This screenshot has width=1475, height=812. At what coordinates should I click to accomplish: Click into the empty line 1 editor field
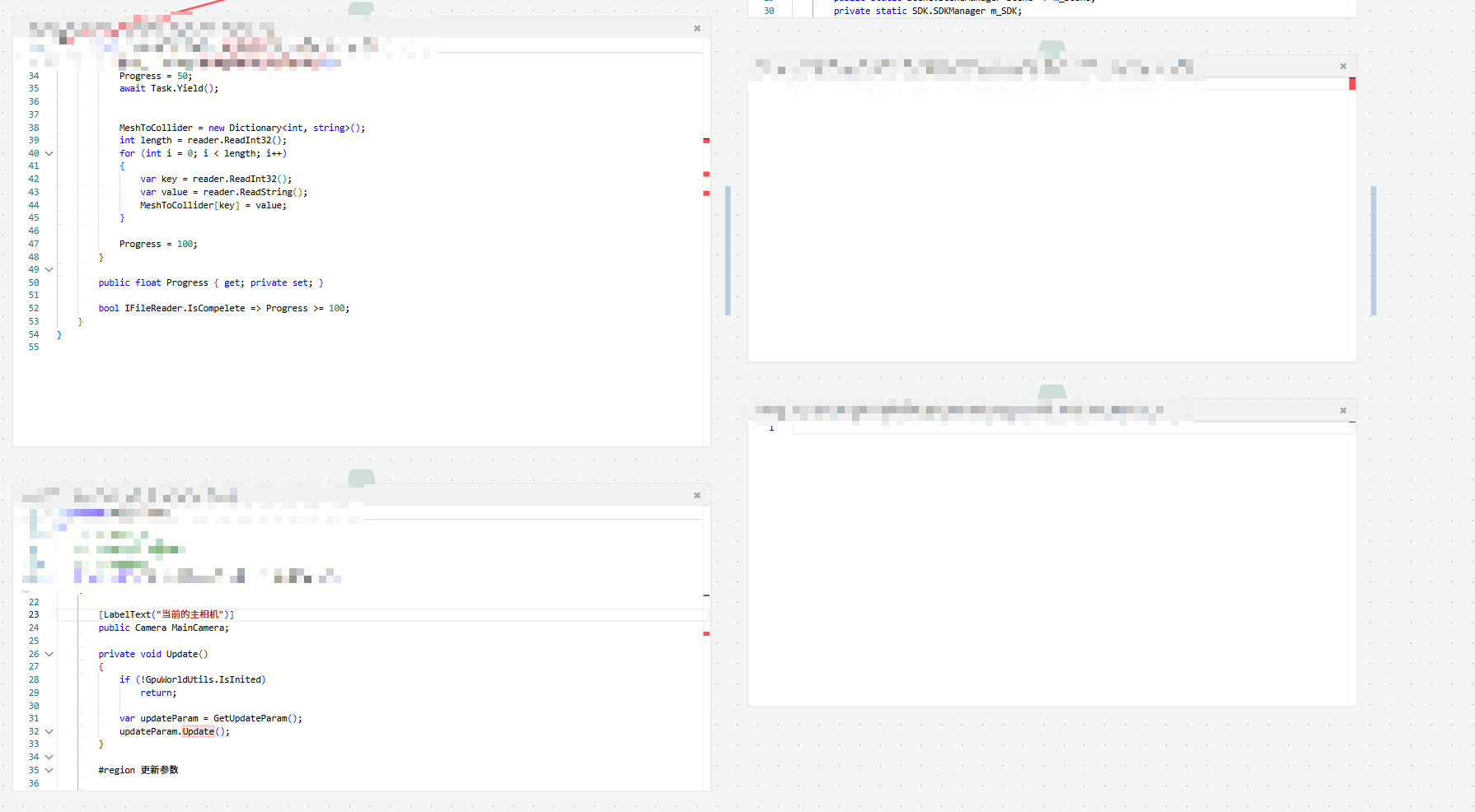1071,429
